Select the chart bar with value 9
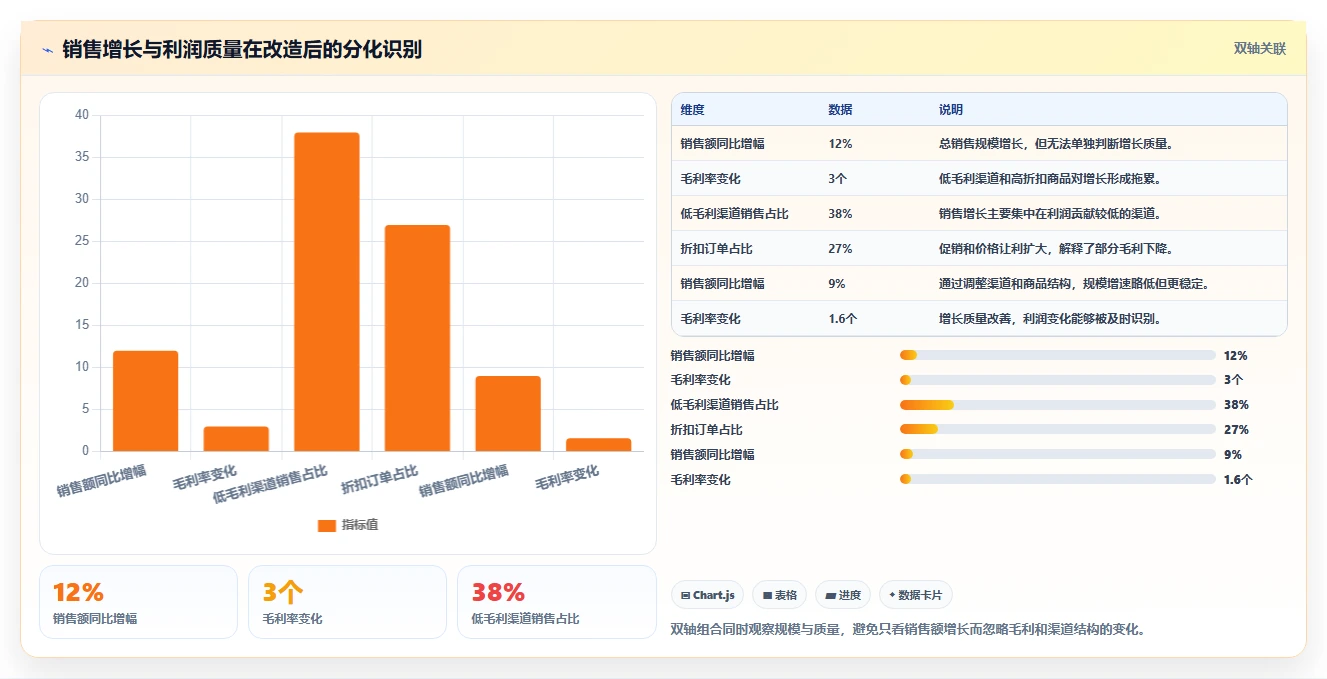Screen dimensions: 1327x679 coord(508,413)
